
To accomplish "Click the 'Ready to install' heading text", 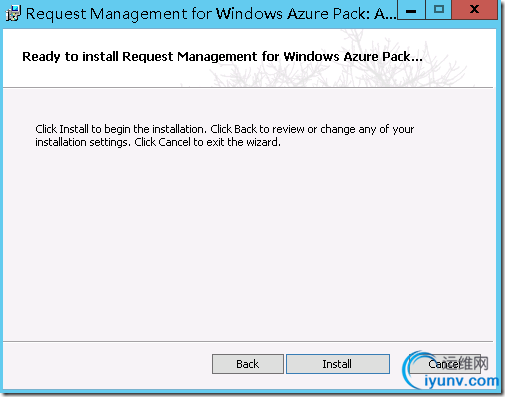I will [222, 56].
